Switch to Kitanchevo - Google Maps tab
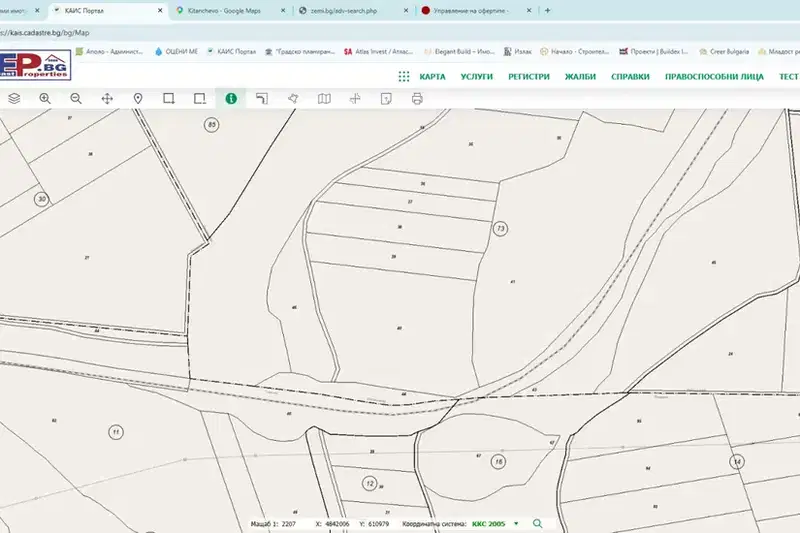The image size is (800, 533). 224,10
